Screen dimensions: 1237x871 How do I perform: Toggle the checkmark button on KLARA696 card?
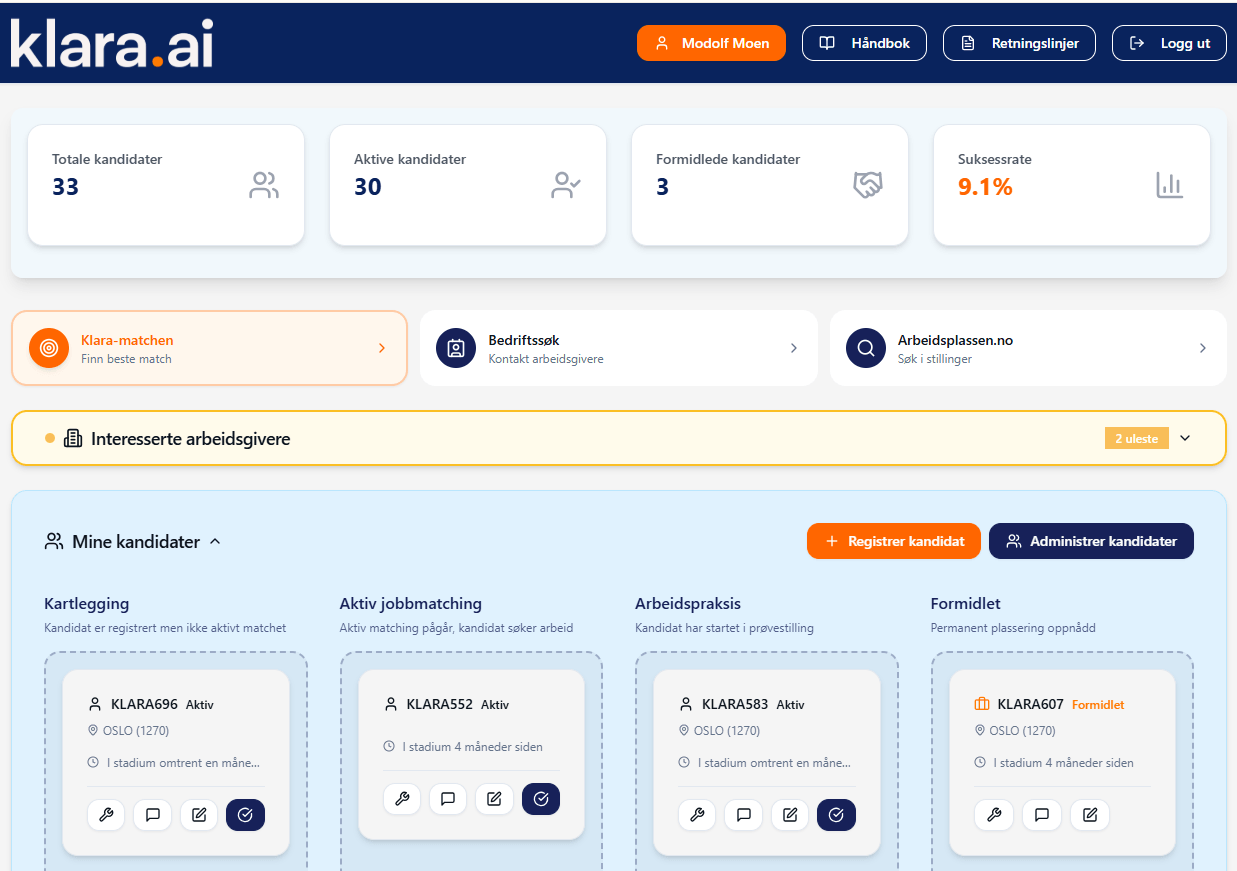pyautogui.click(x=245, y=815)
